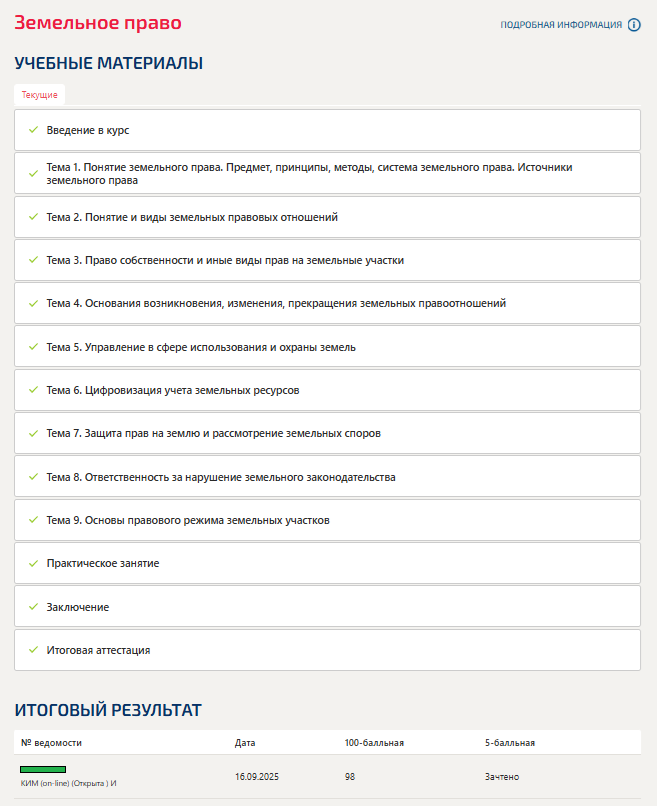
Task: Open Тема 9 Основы правового режима
Action: 188,520
